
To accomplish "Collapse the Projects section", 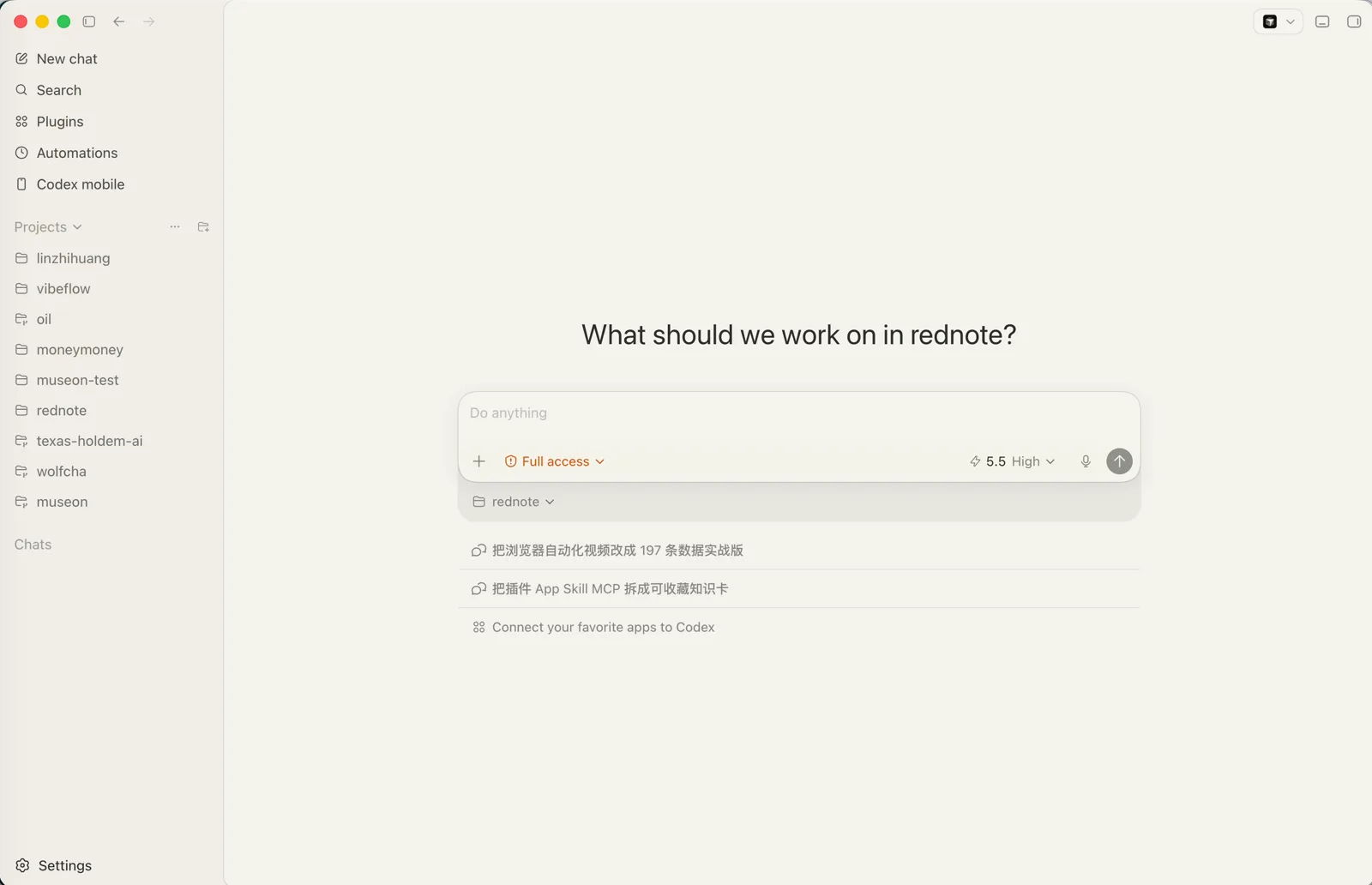I will click(48, 227).
